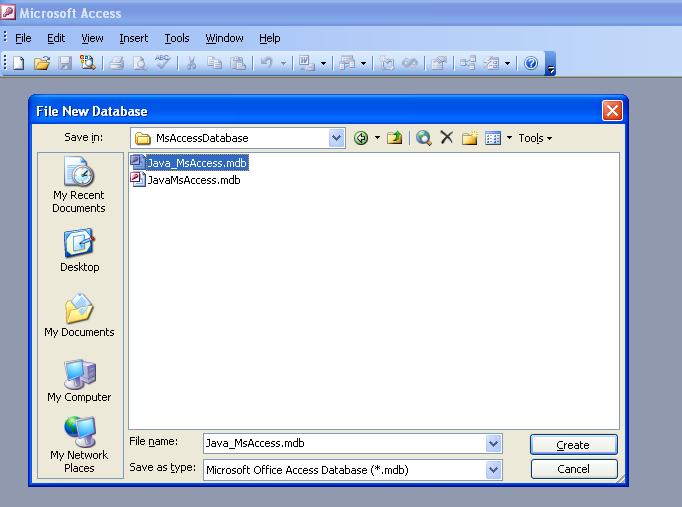Click the Print toolbar icon
This screenshot has height=507, width=682.
(116, 63)
